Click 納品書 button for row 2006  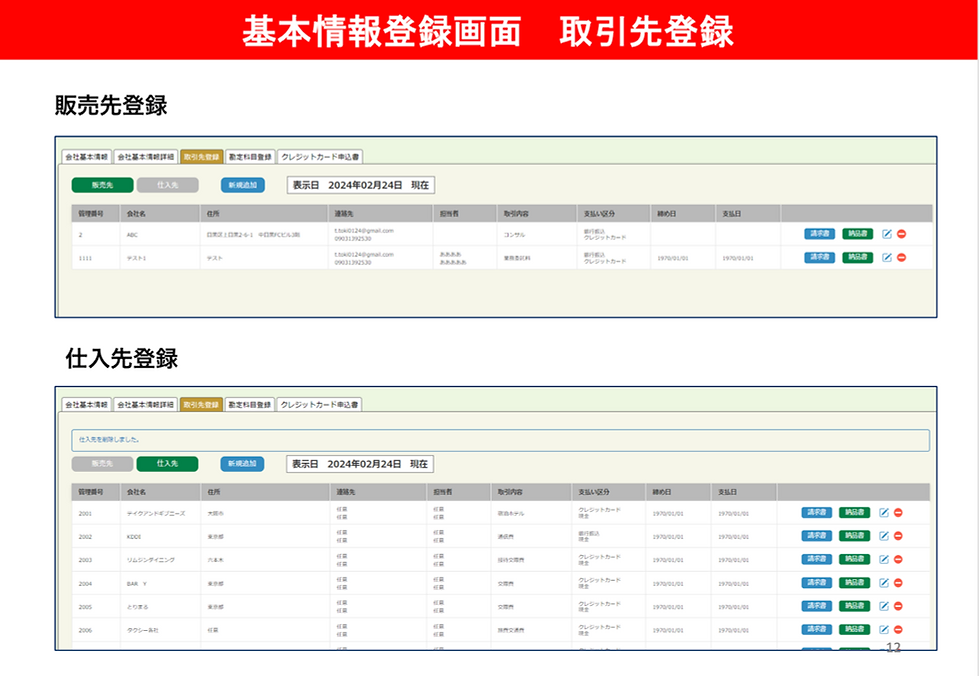(x=854, y=629)
